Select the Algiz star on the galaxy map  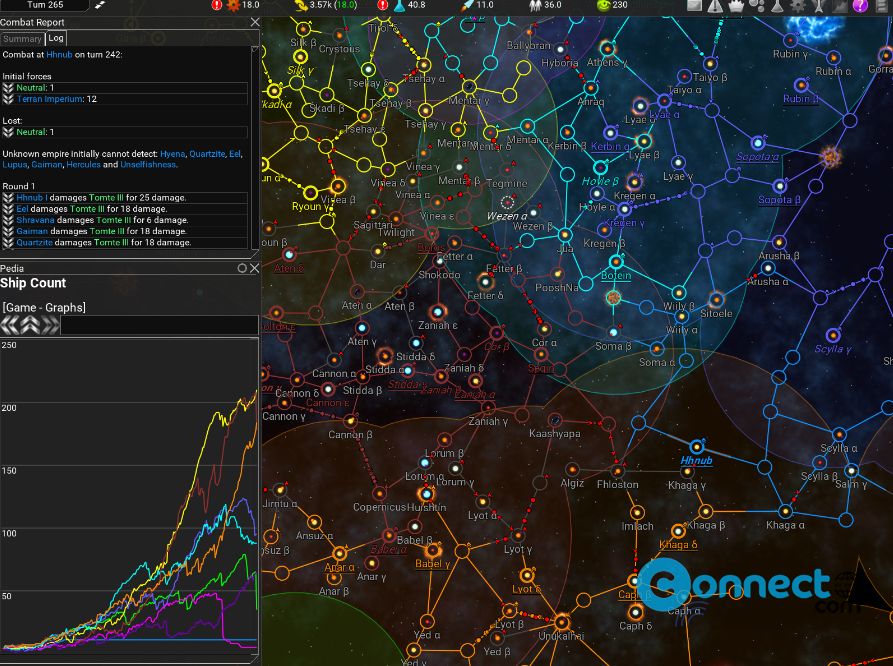(x=573, y=470)
